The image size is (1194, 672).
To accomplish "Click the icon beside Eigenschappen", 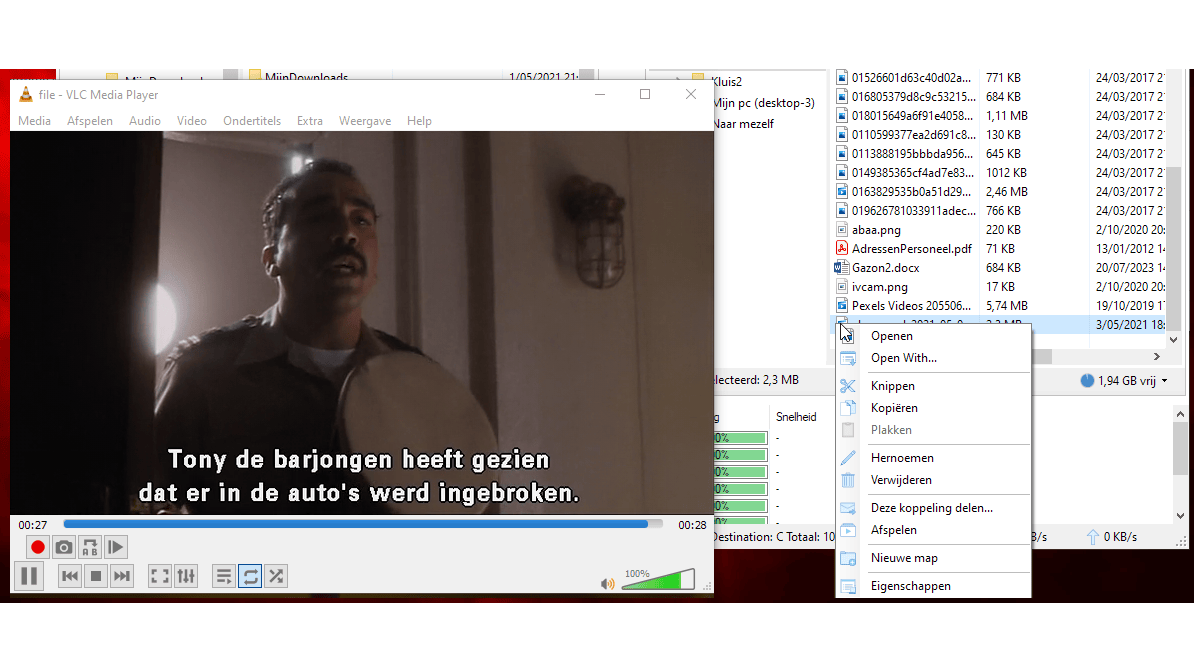I will pos(848,586).
